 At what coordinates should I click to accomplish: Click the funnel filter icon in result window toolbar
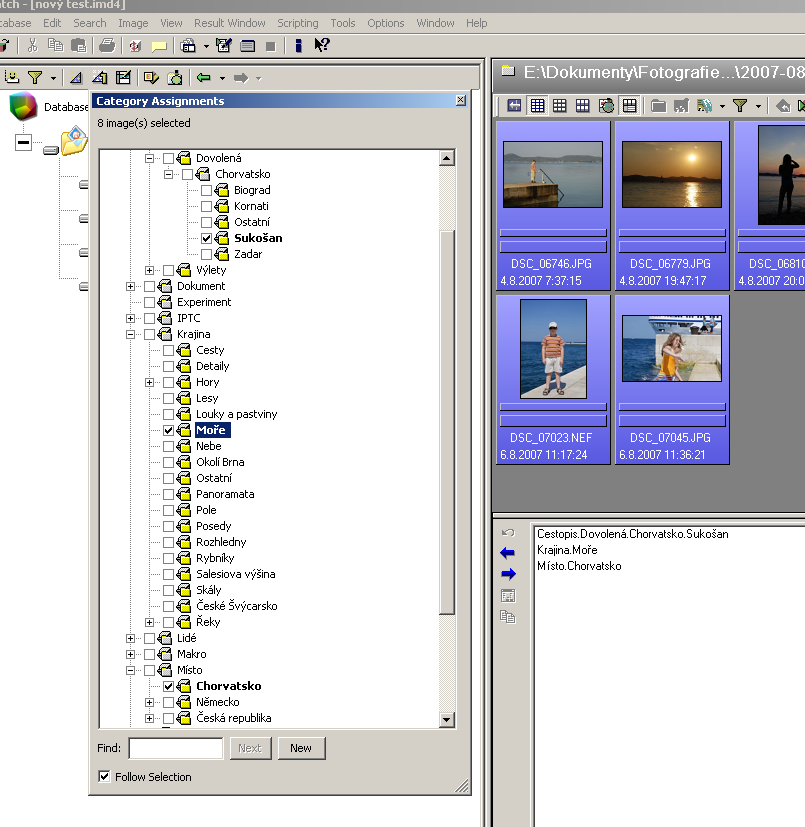coord(740,106)
